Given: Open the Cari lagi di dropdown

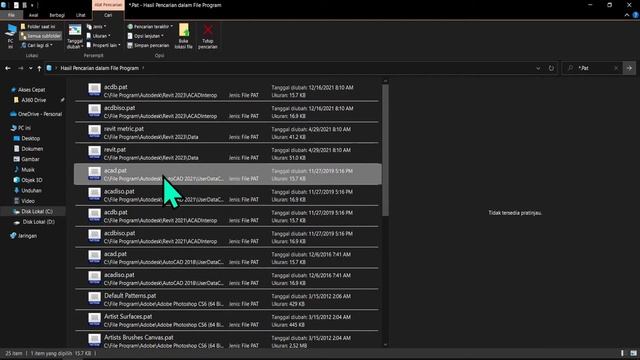Looking at the screenshot, I should click(x=37, y=45).
